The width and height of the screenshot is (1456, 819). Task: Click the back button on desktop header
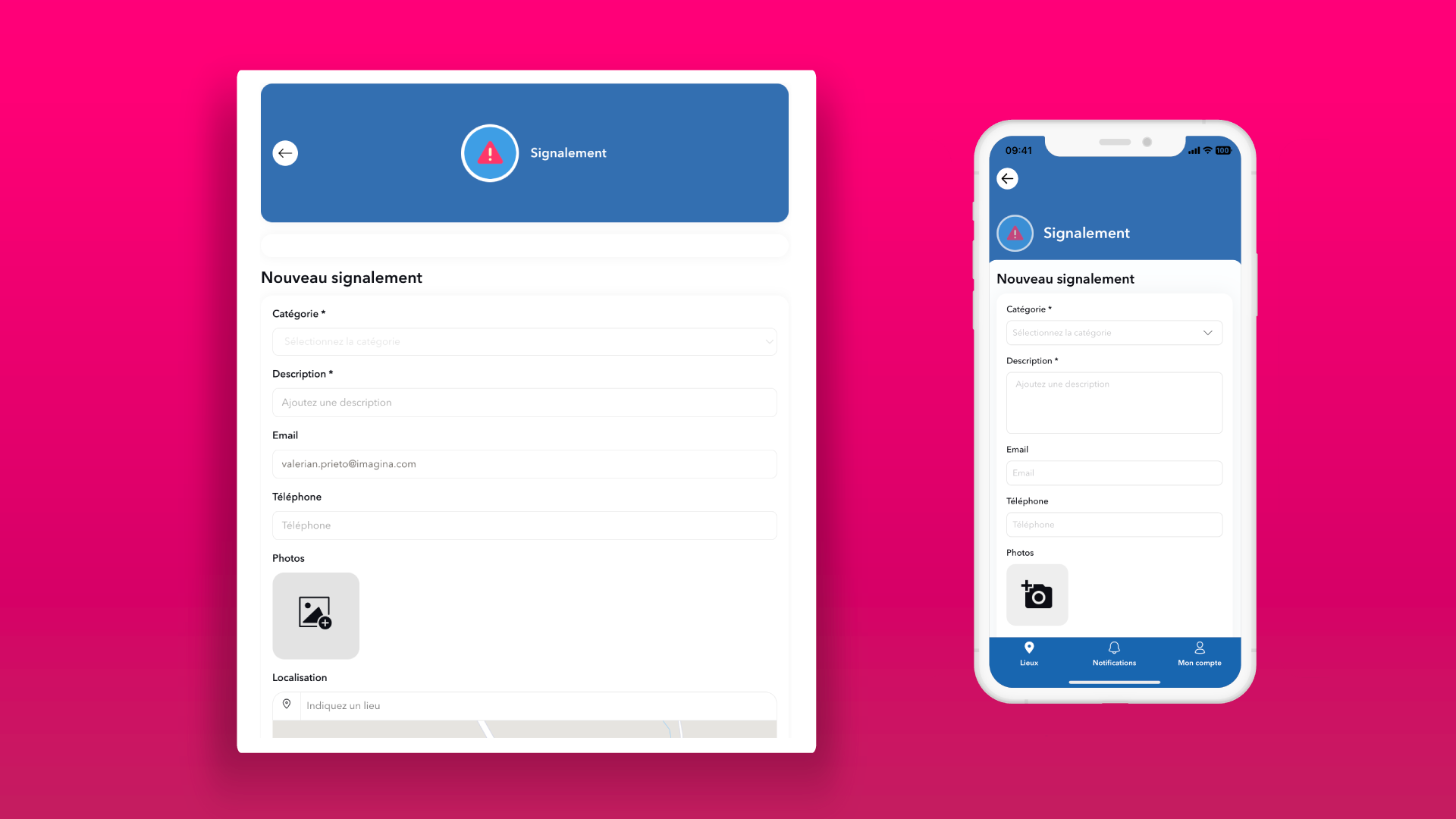(285, 153)
